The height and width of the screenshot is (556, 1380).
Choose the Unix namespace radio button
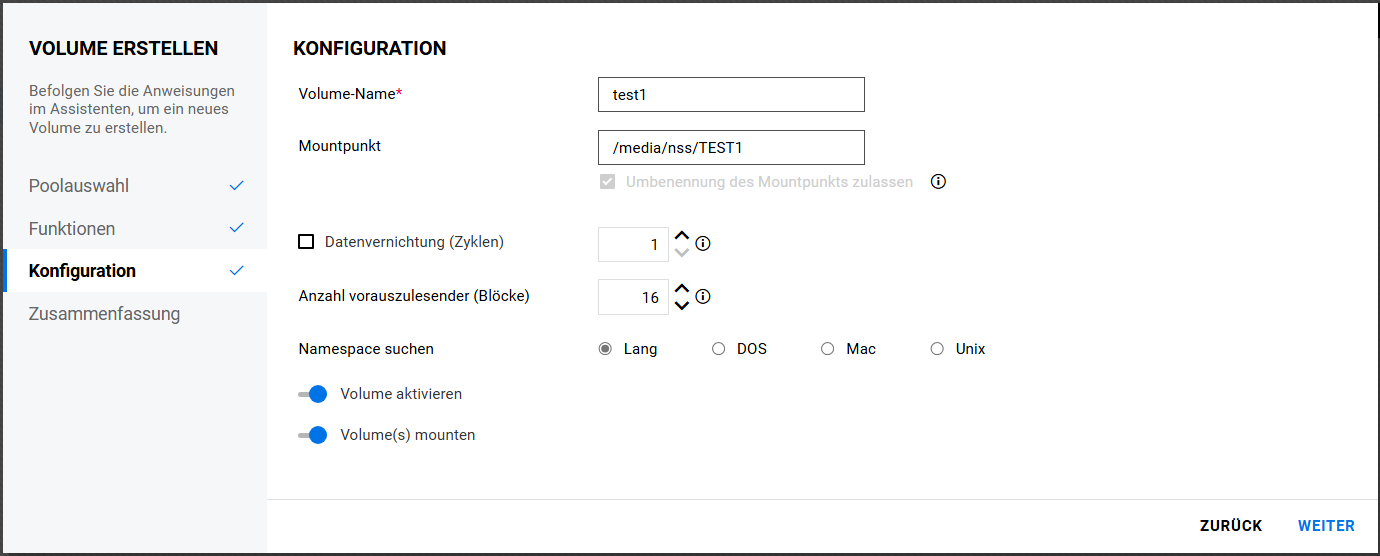[937, 349]
